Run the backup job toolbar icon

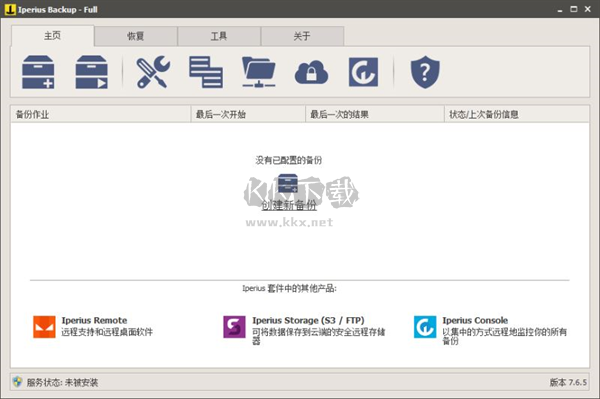(91, 72)
